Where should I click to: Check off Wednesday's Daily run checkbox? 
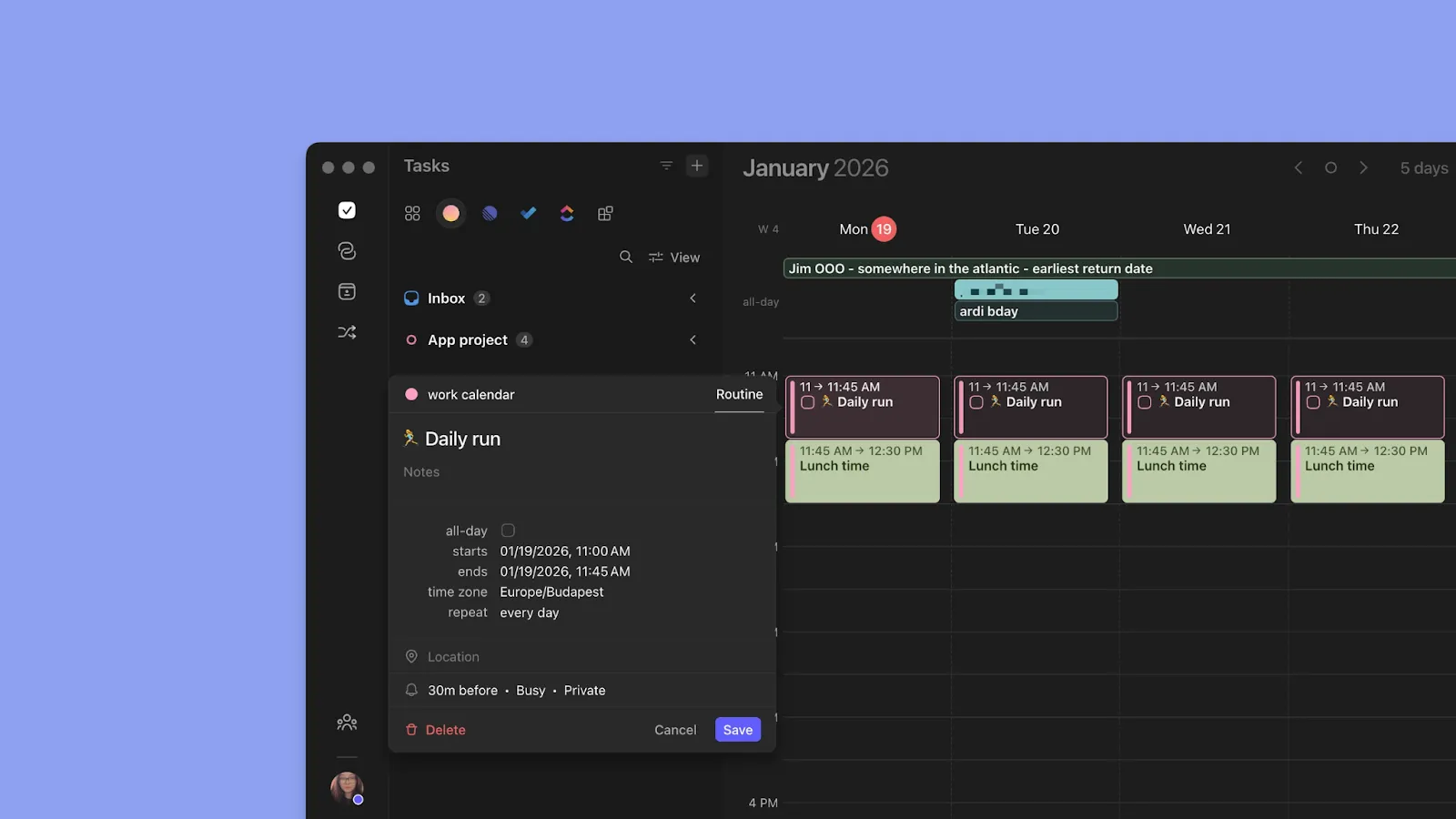point(1145,402)
